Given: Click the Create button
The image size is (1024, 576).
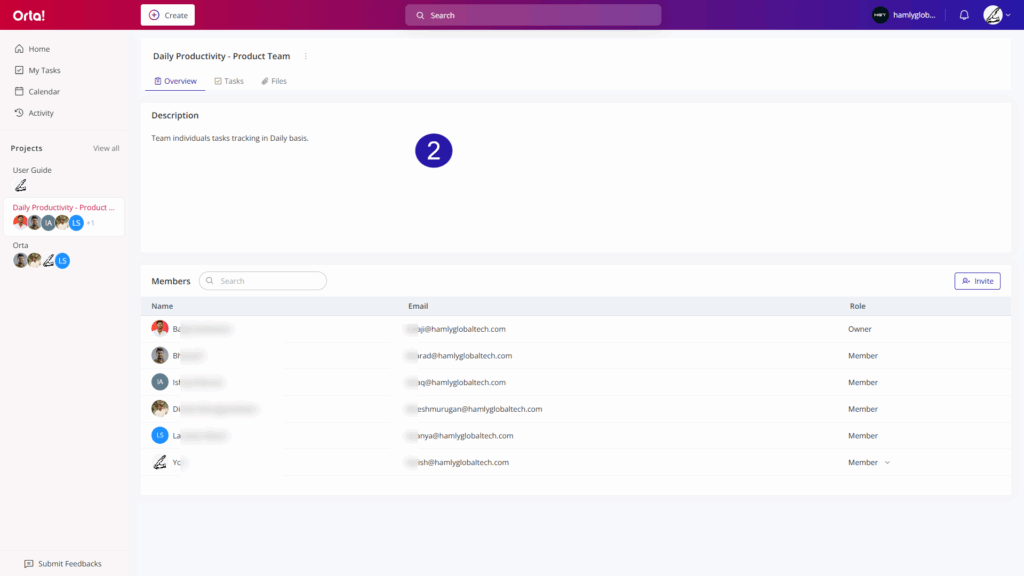Looking at the screenshot, I should pyautogui.click(x=168, y=15).
